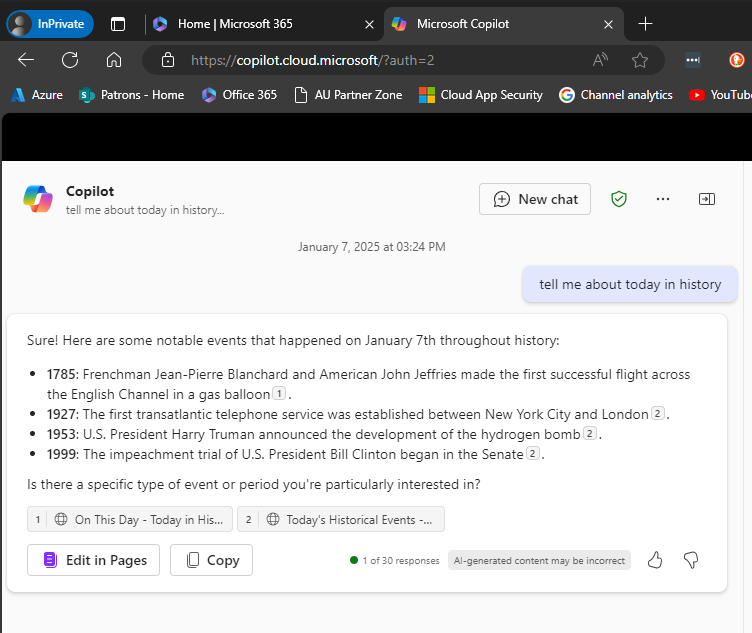
Task: Open the three-dot more options menu in Copilot
Action: (662, 199)
